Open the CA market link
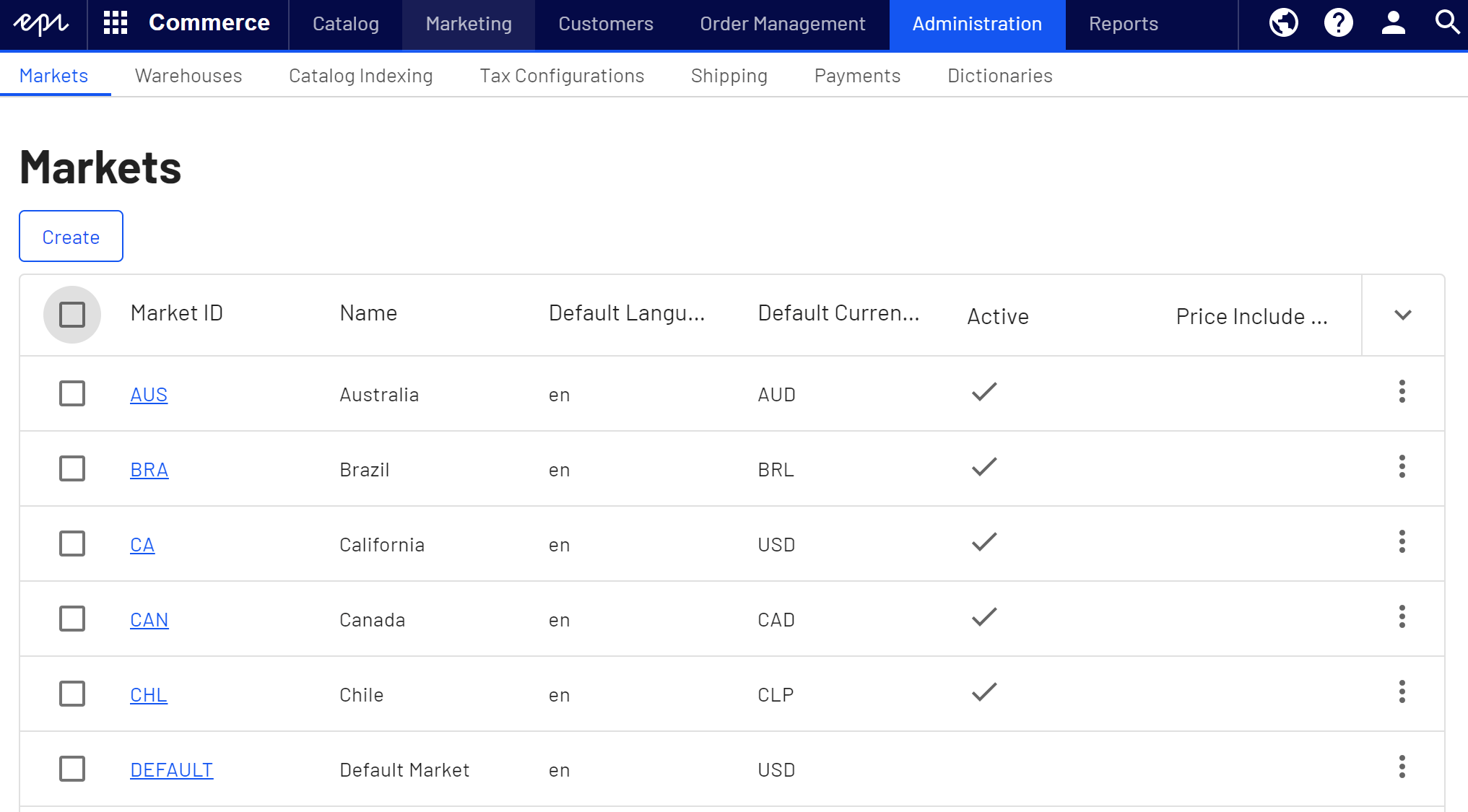The width and height of the screenshot is (1468, 812). tap(142, 545)
